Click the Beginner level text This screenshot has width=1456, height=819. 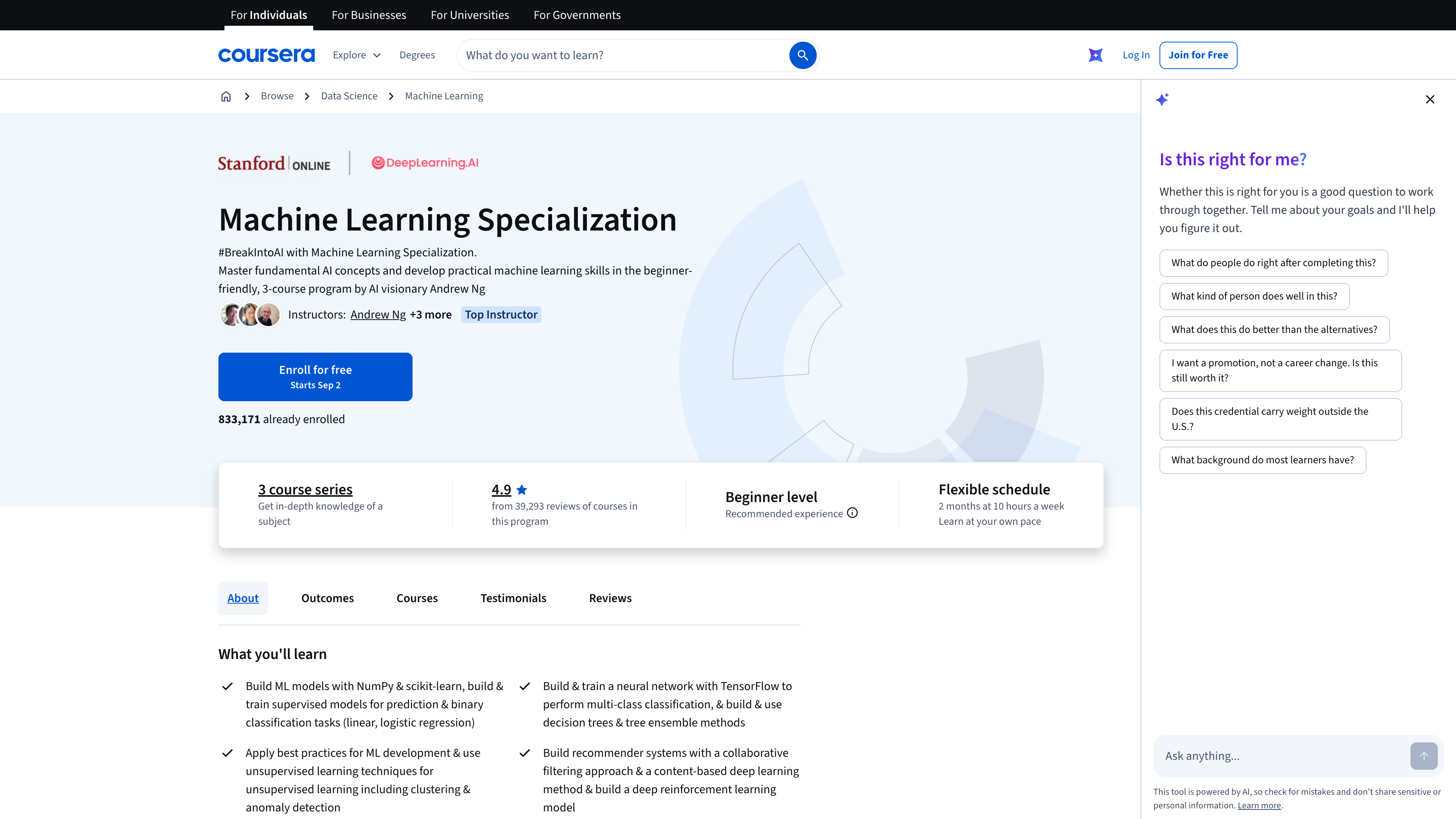(x=771, y=497)
